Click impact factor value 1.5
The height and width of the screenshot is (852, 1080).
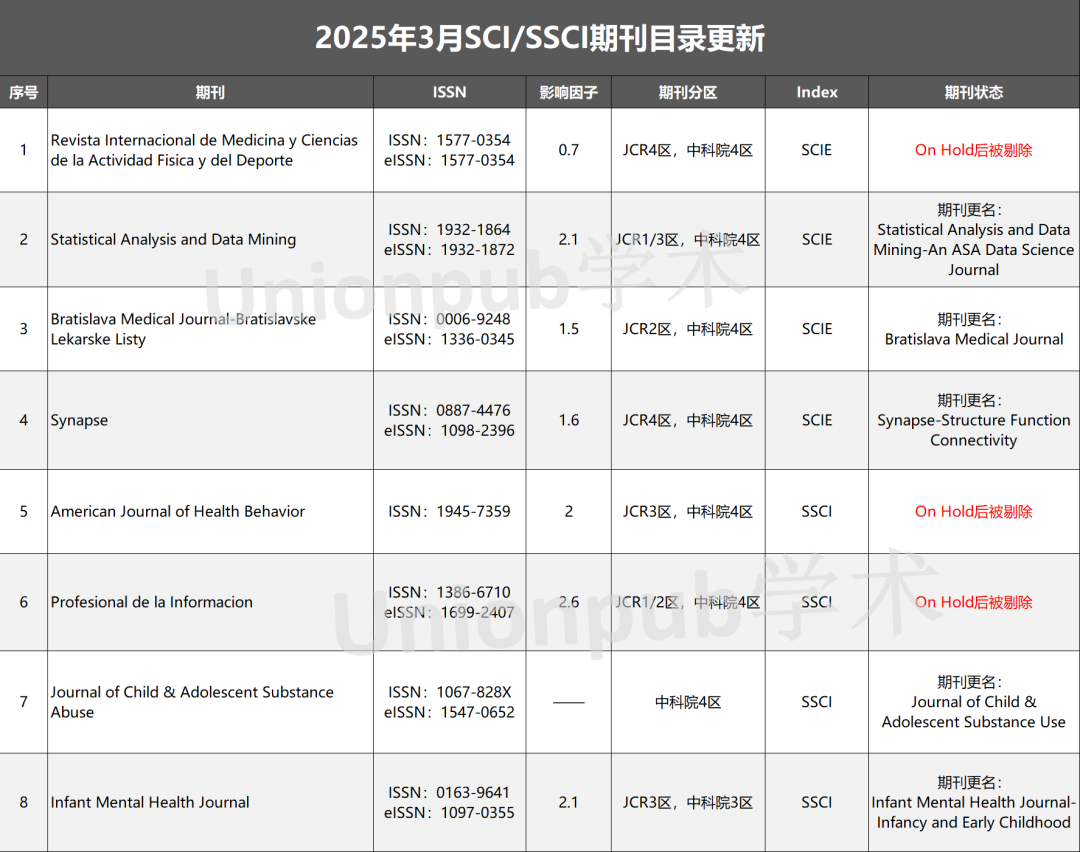pyautogui.click(x=568, y=329)
